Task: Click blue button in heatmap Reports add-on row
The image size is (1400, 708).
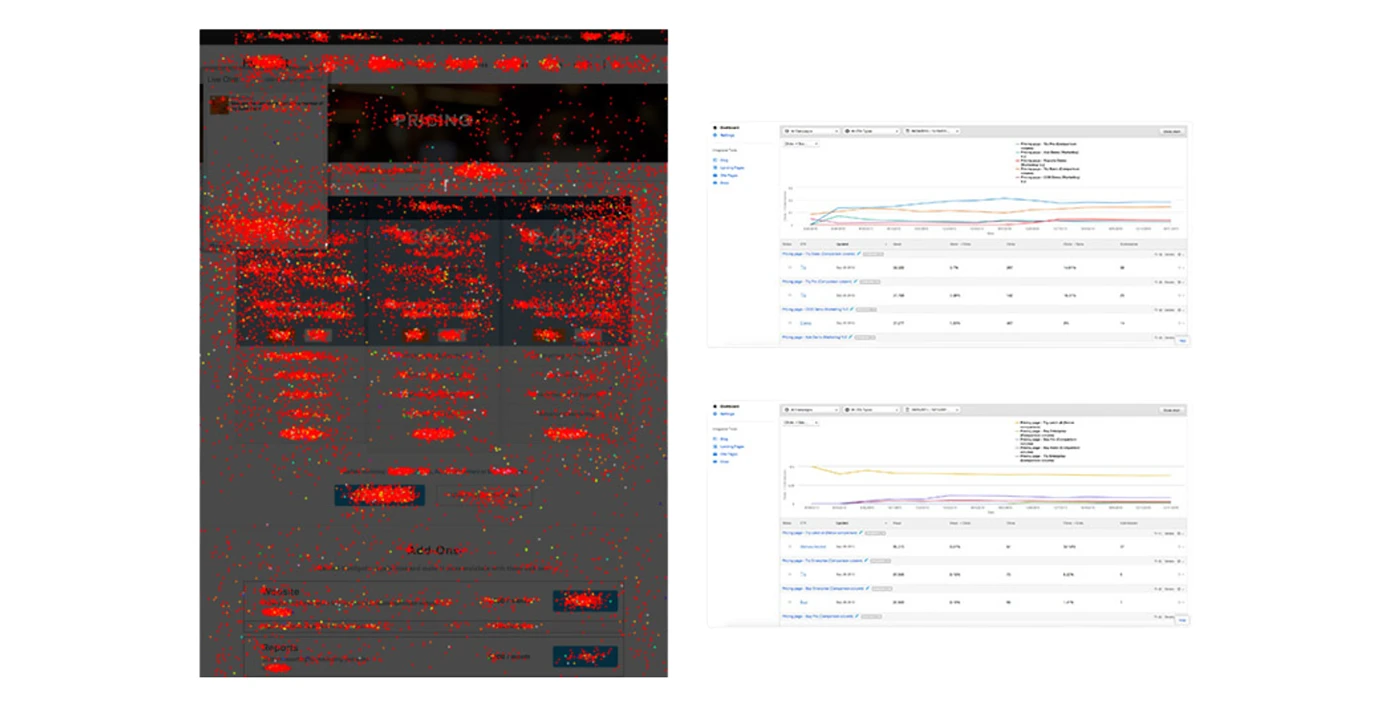Action: point(585,657)
